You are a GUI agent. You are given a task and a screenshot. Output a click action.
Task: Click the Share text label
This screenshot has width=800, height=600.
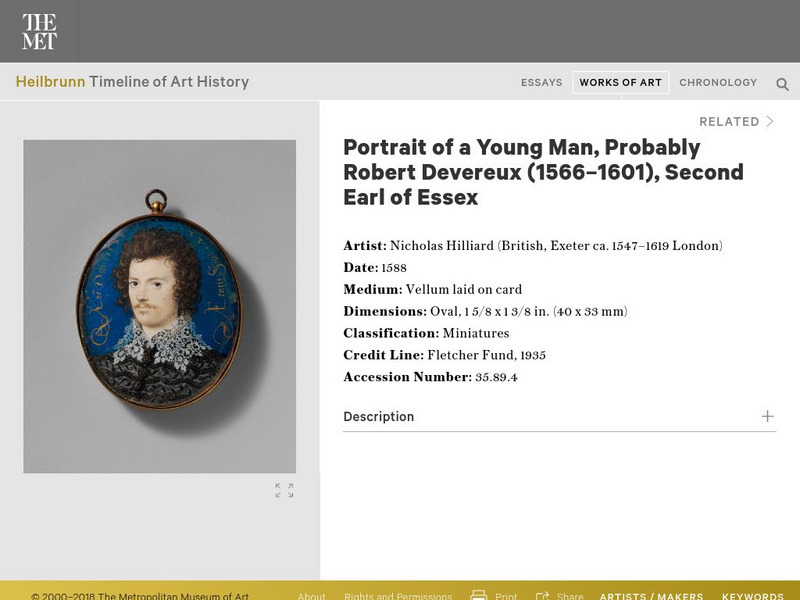coord(570,596)
